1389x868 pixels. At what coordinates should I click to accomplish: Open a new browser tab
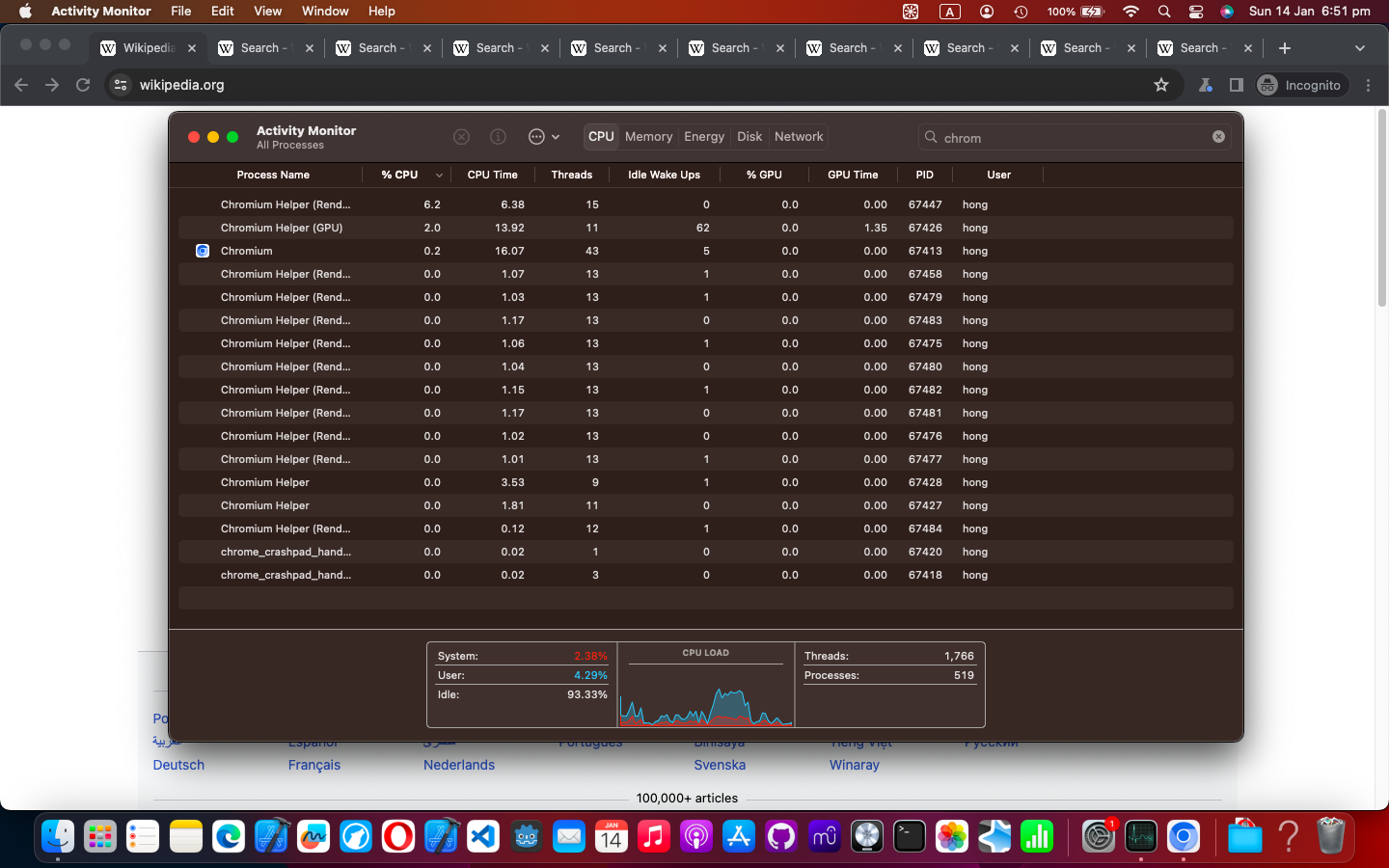(x=1286, y=47)
